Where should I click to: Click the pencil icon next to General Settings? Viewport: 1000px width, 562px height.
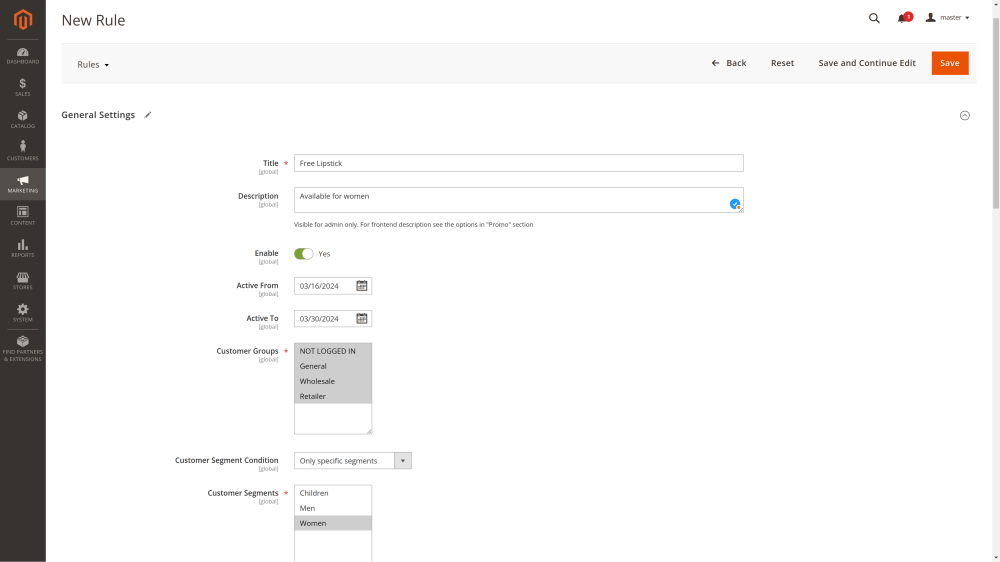coord(148,115)
